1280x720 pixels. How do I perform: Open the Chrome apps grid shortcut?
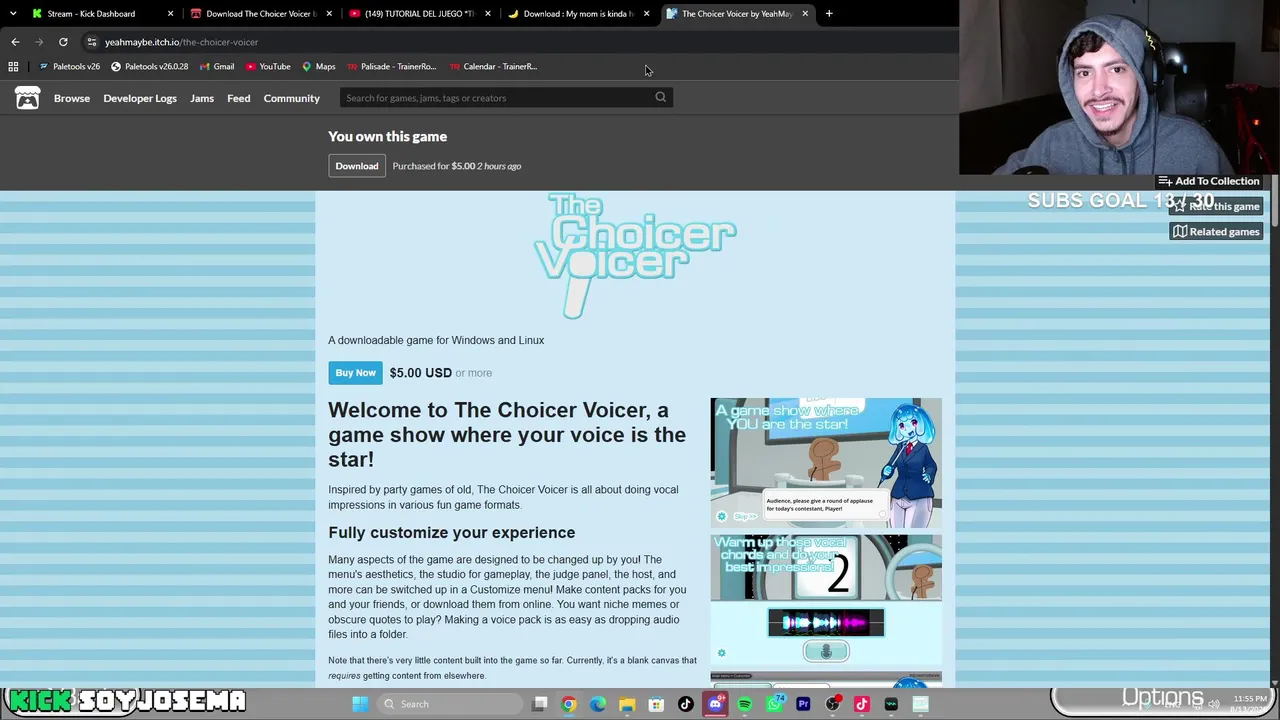pos(13,66)
